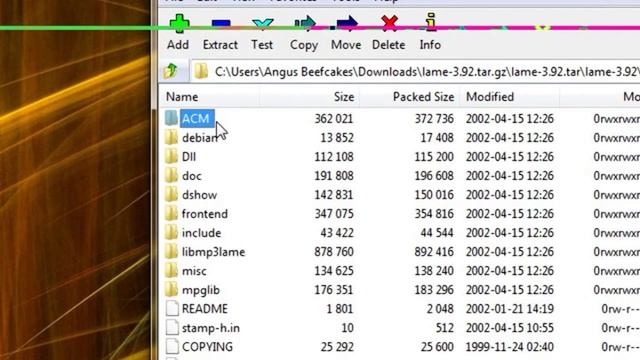
Task: Click the Copy toolbar icon
Action: tap(305, 24)
